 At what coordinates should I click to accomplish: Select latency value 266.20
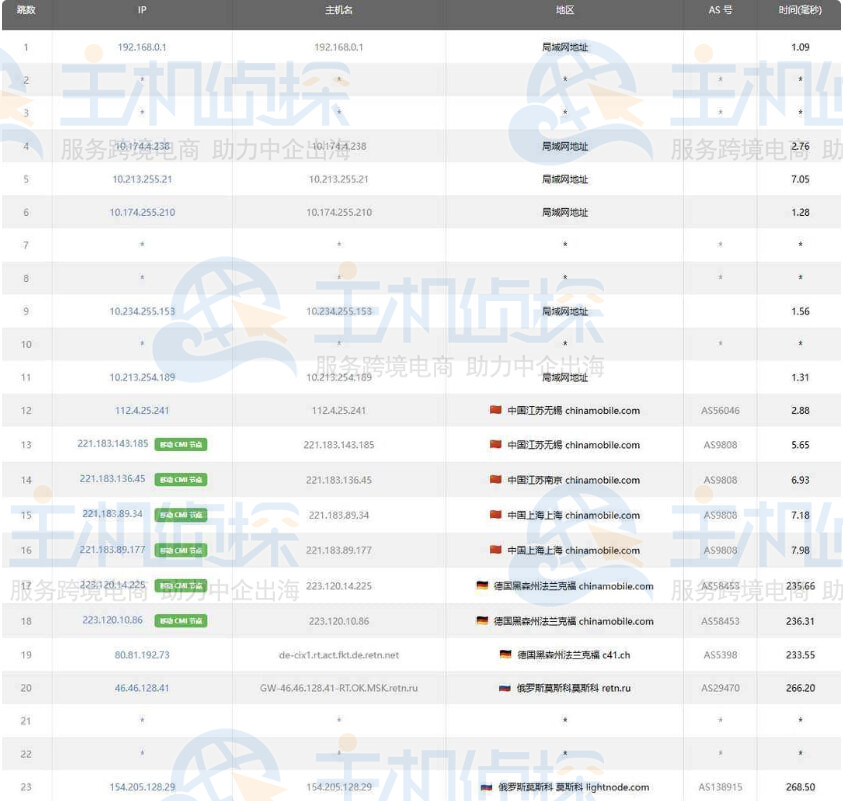point(800,688)
